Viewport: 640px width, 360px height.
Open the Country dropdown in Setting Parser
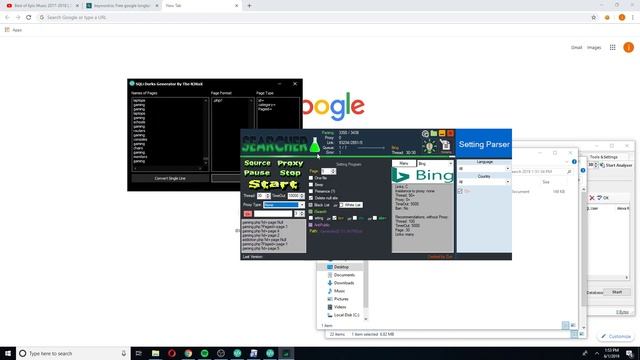tap(484, 182)
